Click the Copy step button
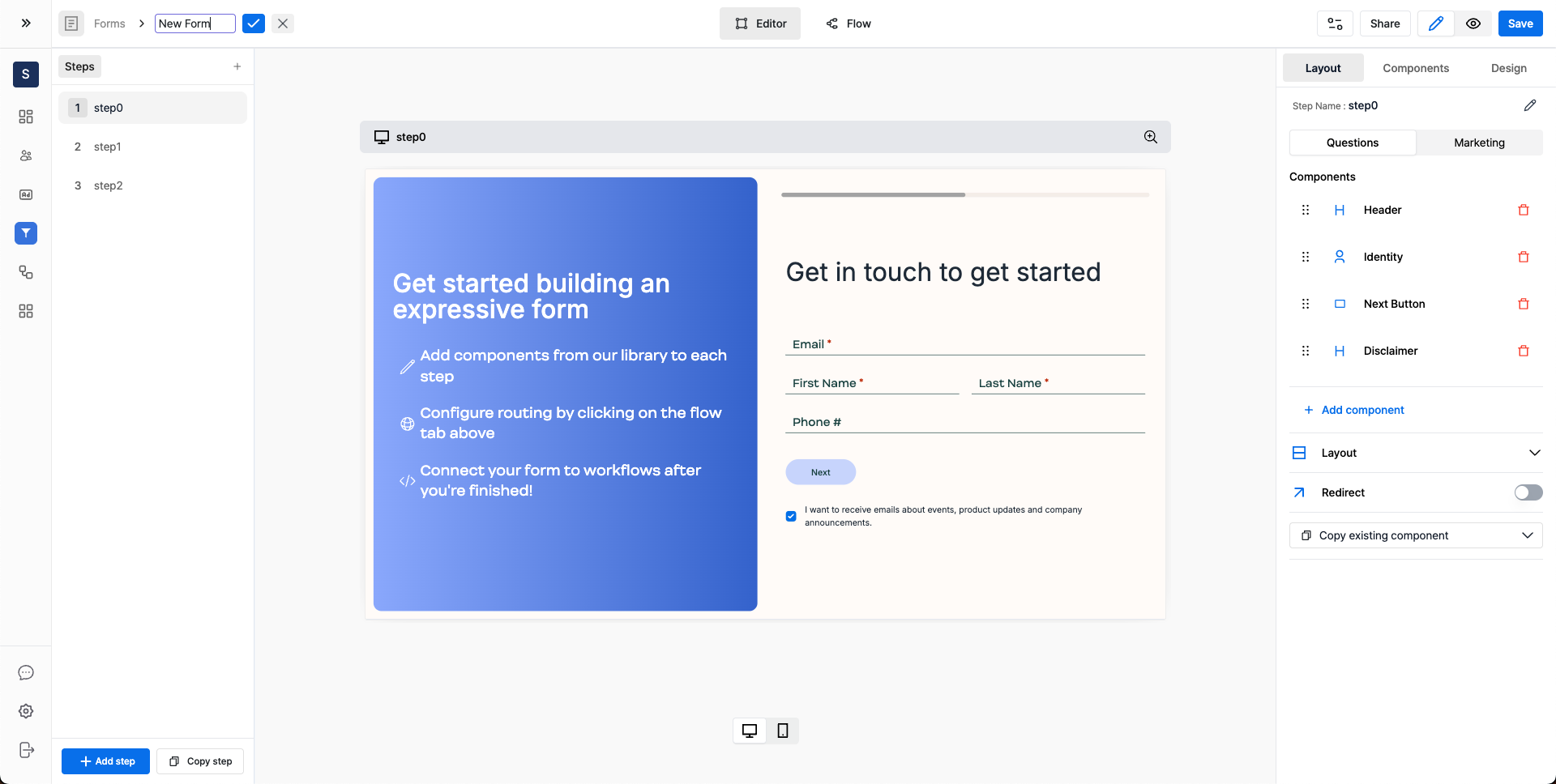This screenshot has height=784, width=1556. (x=200, y=761)
